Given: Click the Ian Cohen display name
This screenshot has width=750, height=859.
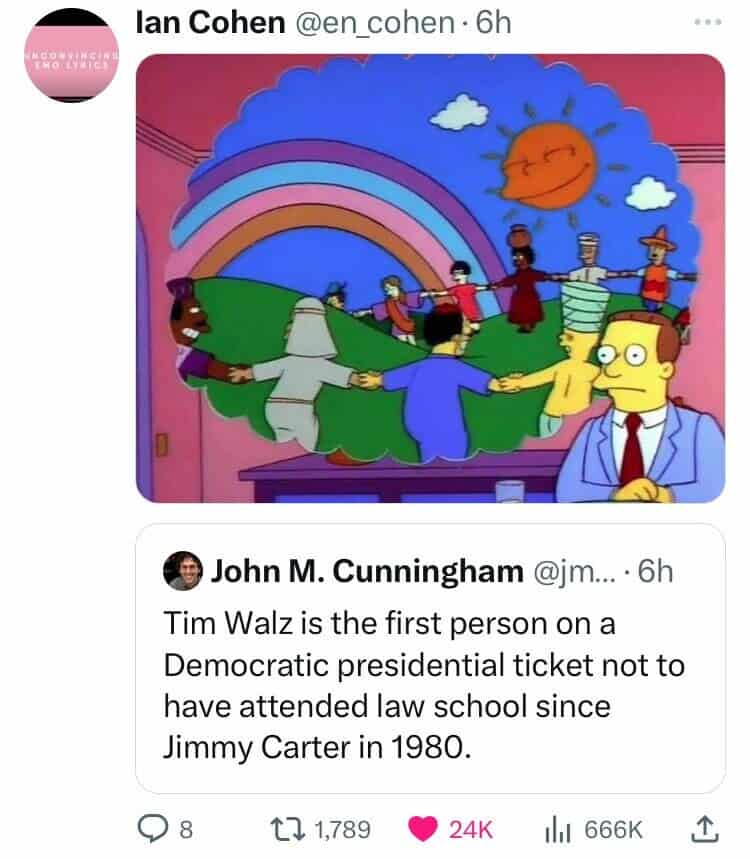Looking at the screenshot, I should [x=210, y=22].
